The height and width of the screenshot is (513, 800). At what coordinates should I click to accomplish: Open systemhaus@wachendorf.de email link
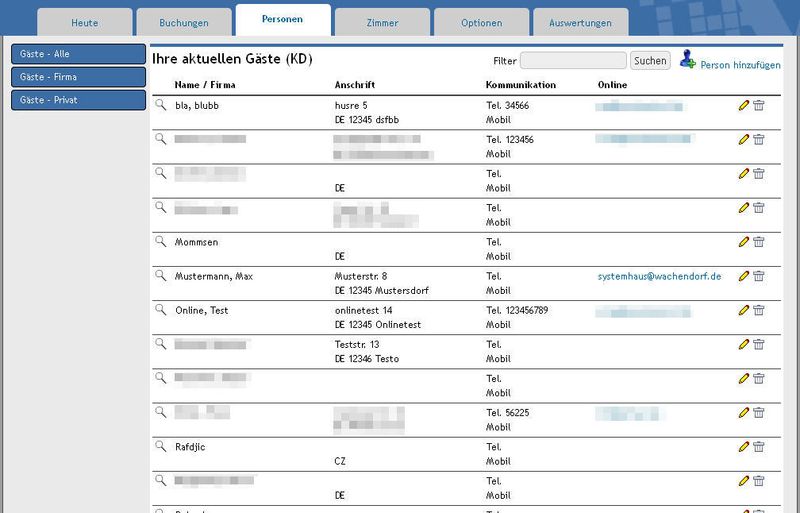[659, 276]
